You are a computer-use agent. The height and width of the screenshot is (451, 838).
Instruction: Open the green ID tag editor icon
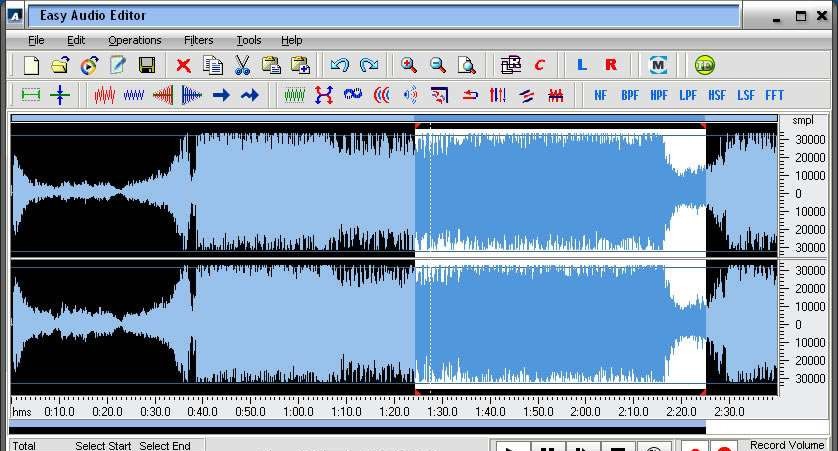click(x=705, y=66)
